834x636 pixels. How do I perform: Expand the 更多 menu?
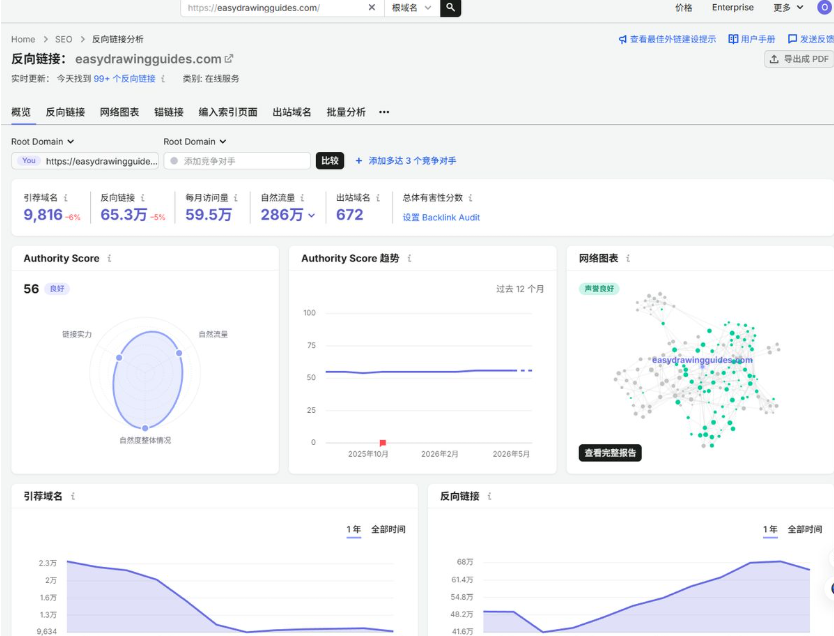click(x=788, y=7)
